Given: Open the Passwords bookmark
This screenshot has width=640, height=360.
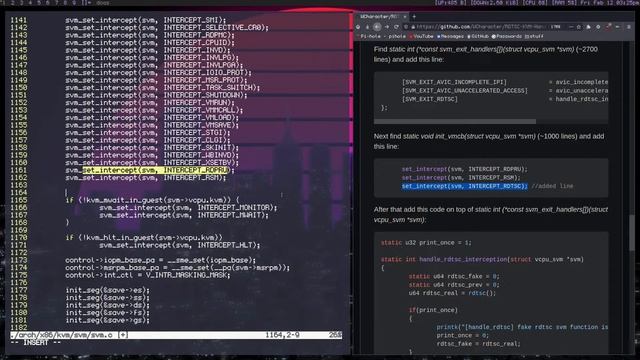Looking at the screenshot, I should click(506, 36).
